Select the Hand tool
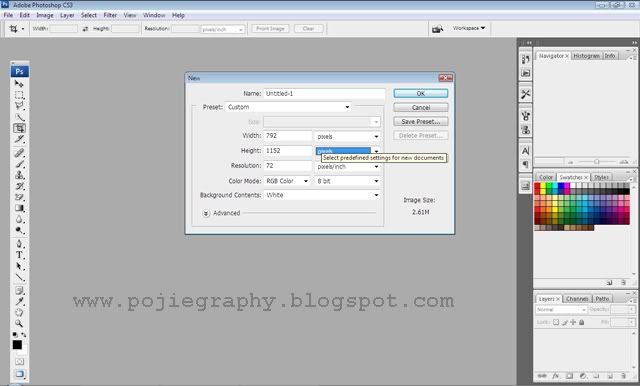The image size is (640, 386). tap(19, 313)
